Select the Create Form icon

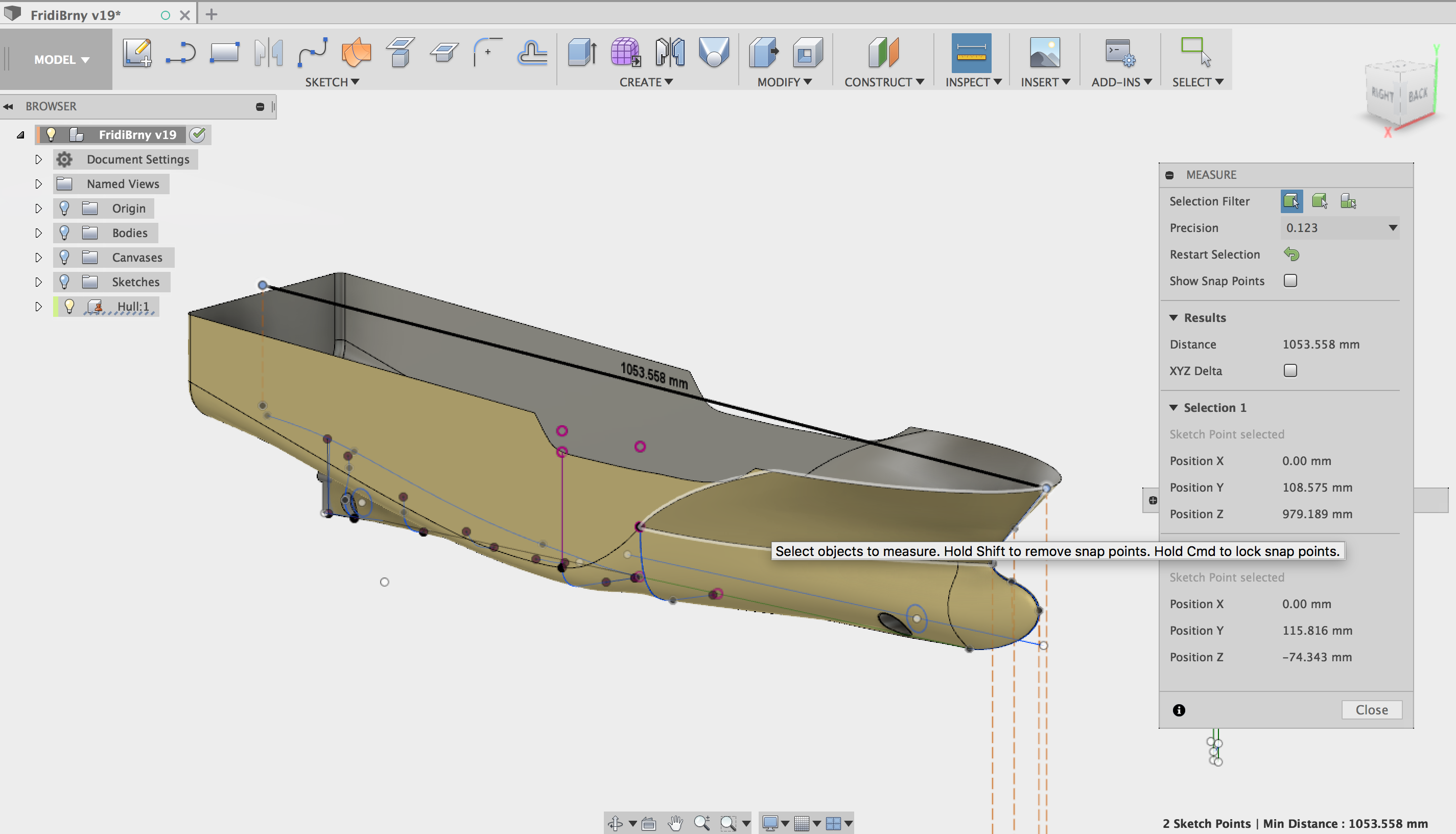625,53
